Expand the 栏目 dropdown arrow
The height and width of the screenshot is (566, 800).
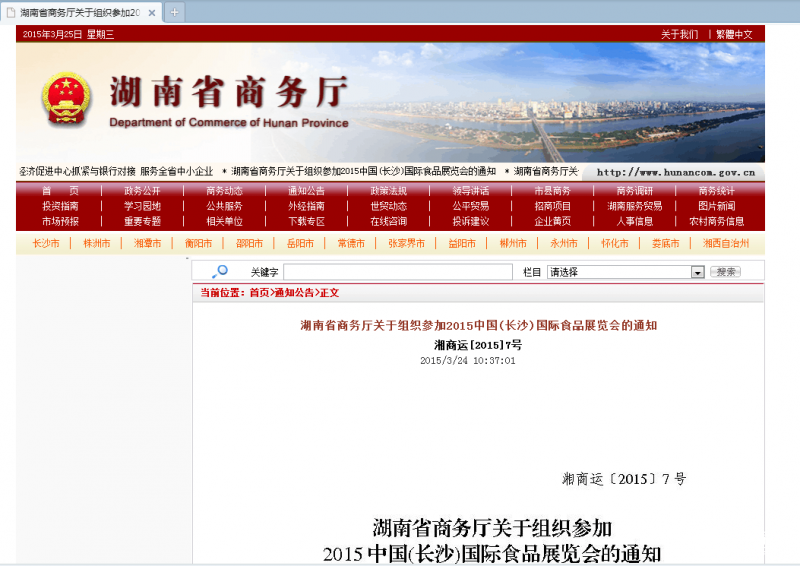point(697,272)
